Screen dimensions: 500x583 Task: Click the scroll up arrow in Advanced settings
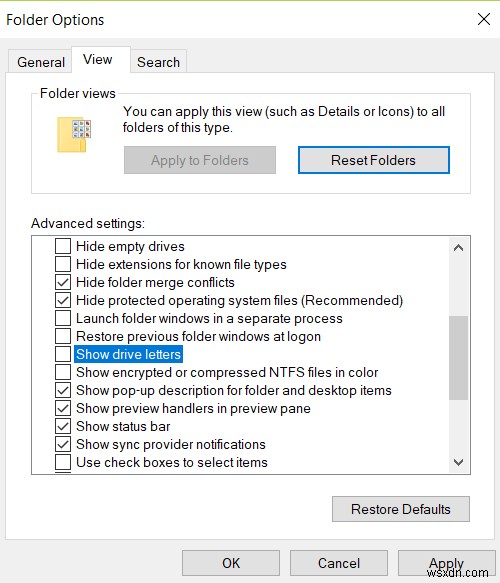pyautogui.click(x=458, y=248)
